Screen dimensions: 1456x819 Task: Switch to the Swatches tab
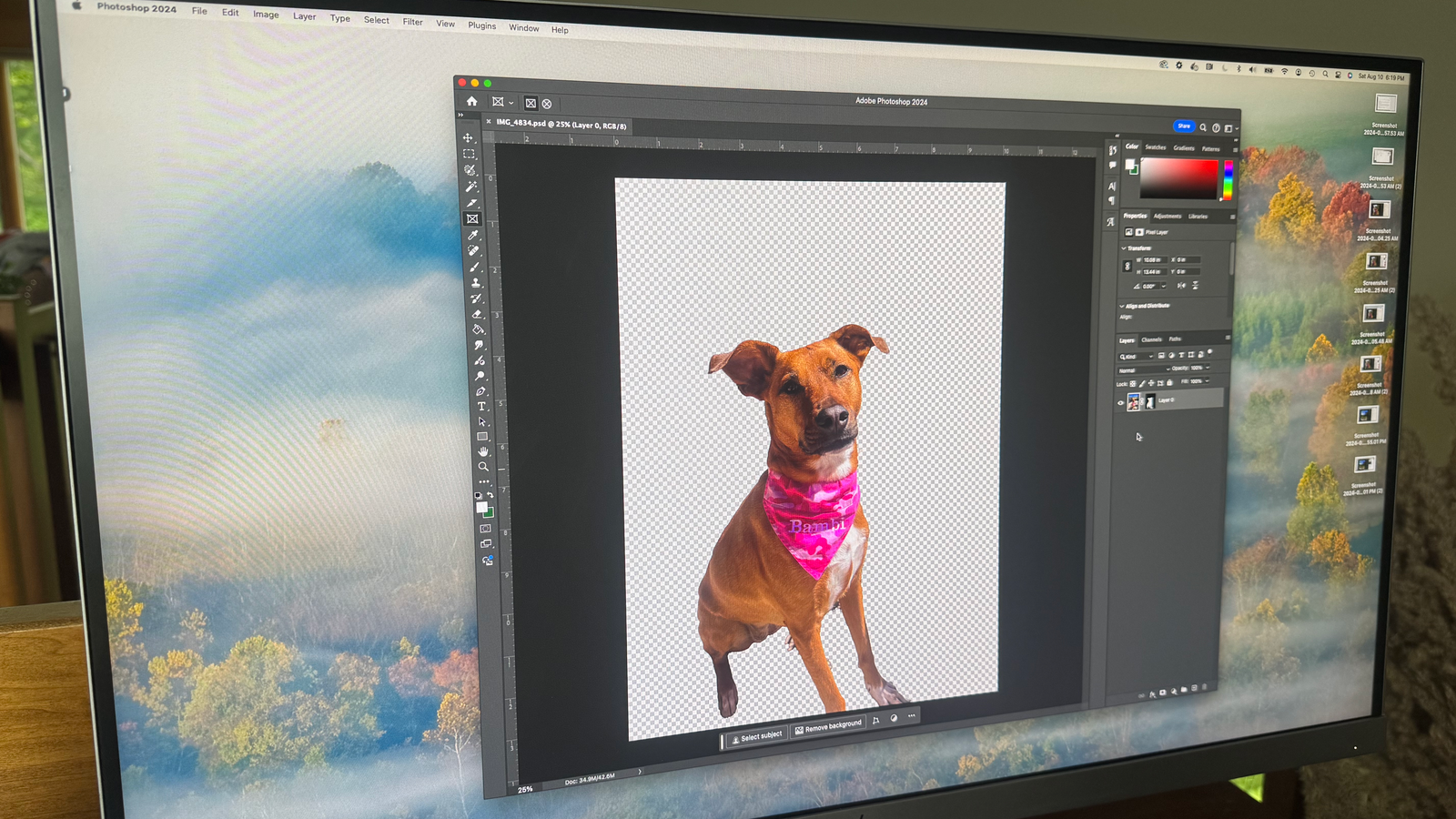pos(1155,147)
